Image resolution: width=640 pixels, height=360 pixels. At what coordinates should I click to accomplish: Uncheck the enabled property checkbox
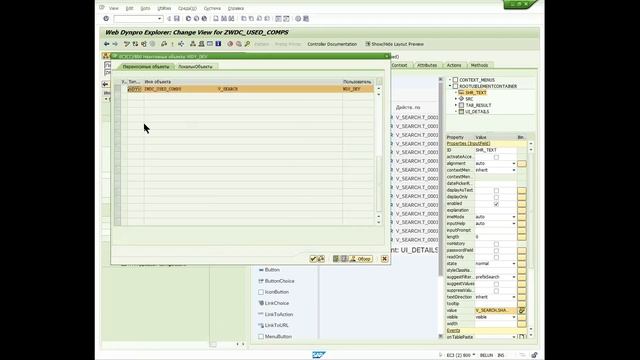[x=496, y=204]
